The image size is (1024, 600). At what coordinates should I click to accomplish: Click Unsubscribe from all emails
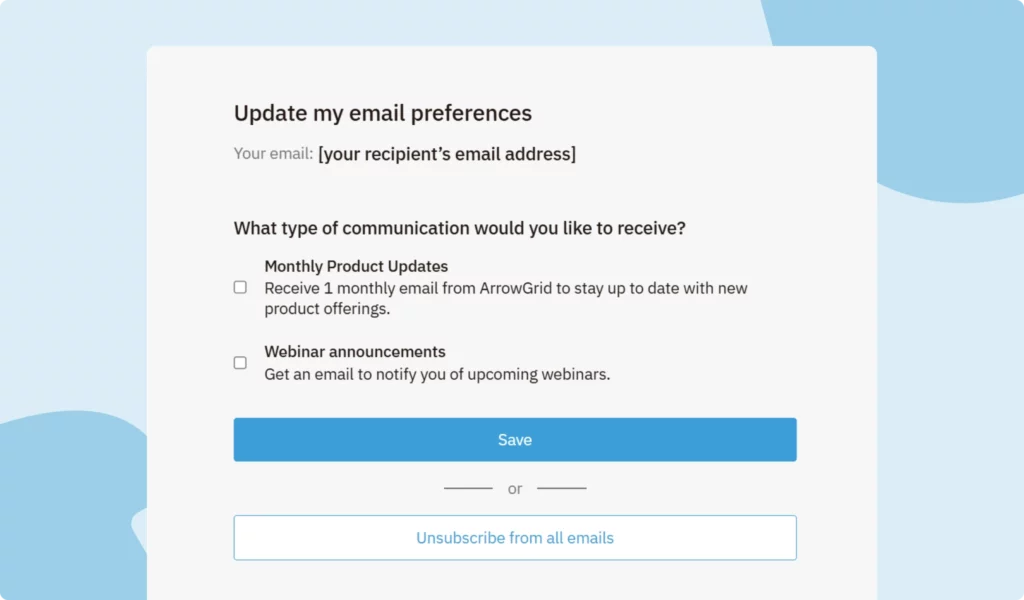point(515,538)
